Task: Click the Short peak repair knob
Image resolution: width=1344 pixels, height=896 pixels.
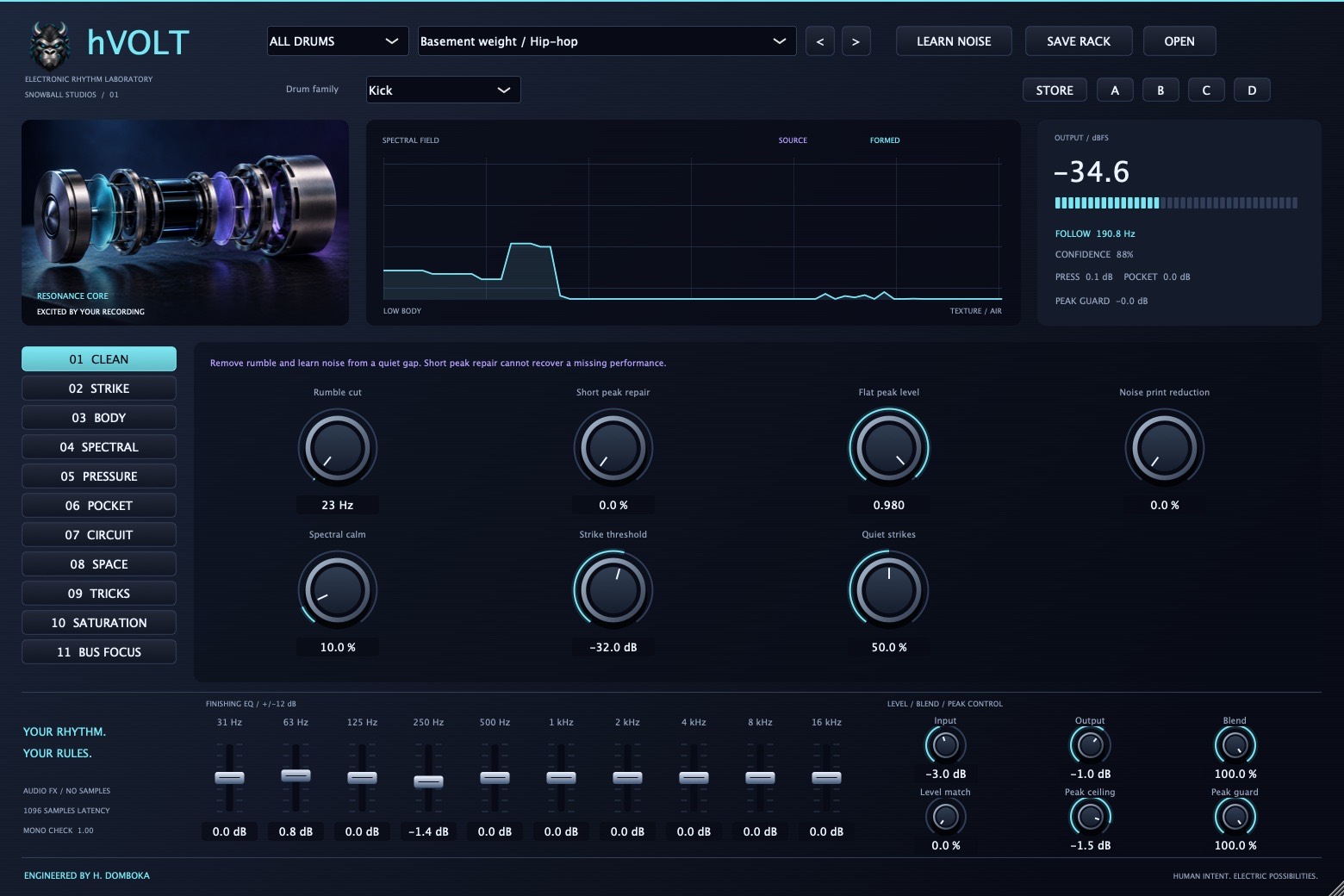Action: [613, 448]
